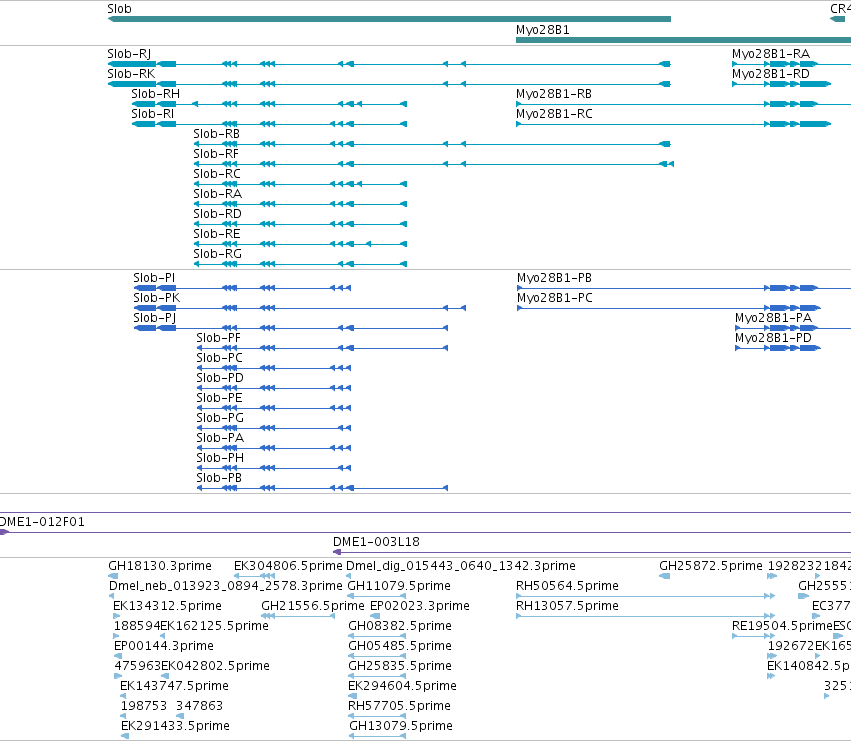Click the Myo28B1-PD protein label
Viewport: 851px width, 741px height.
(773, 338)
